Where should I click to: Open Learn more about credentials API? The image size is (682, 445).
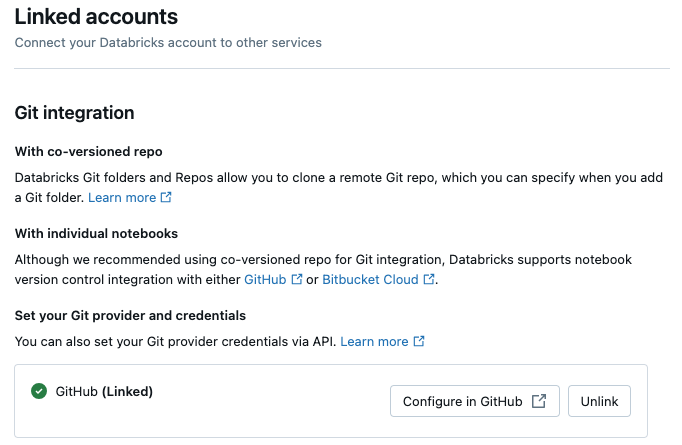pyautogui.click(x=374, y=342)
